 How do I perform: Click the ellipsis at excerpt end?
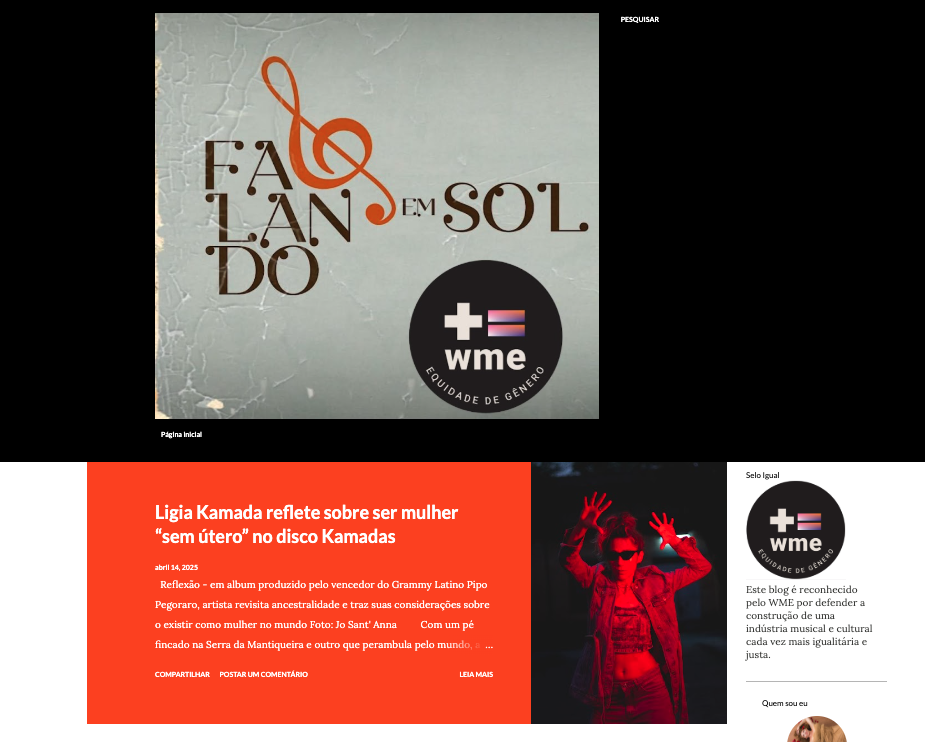tap(489, 645)
